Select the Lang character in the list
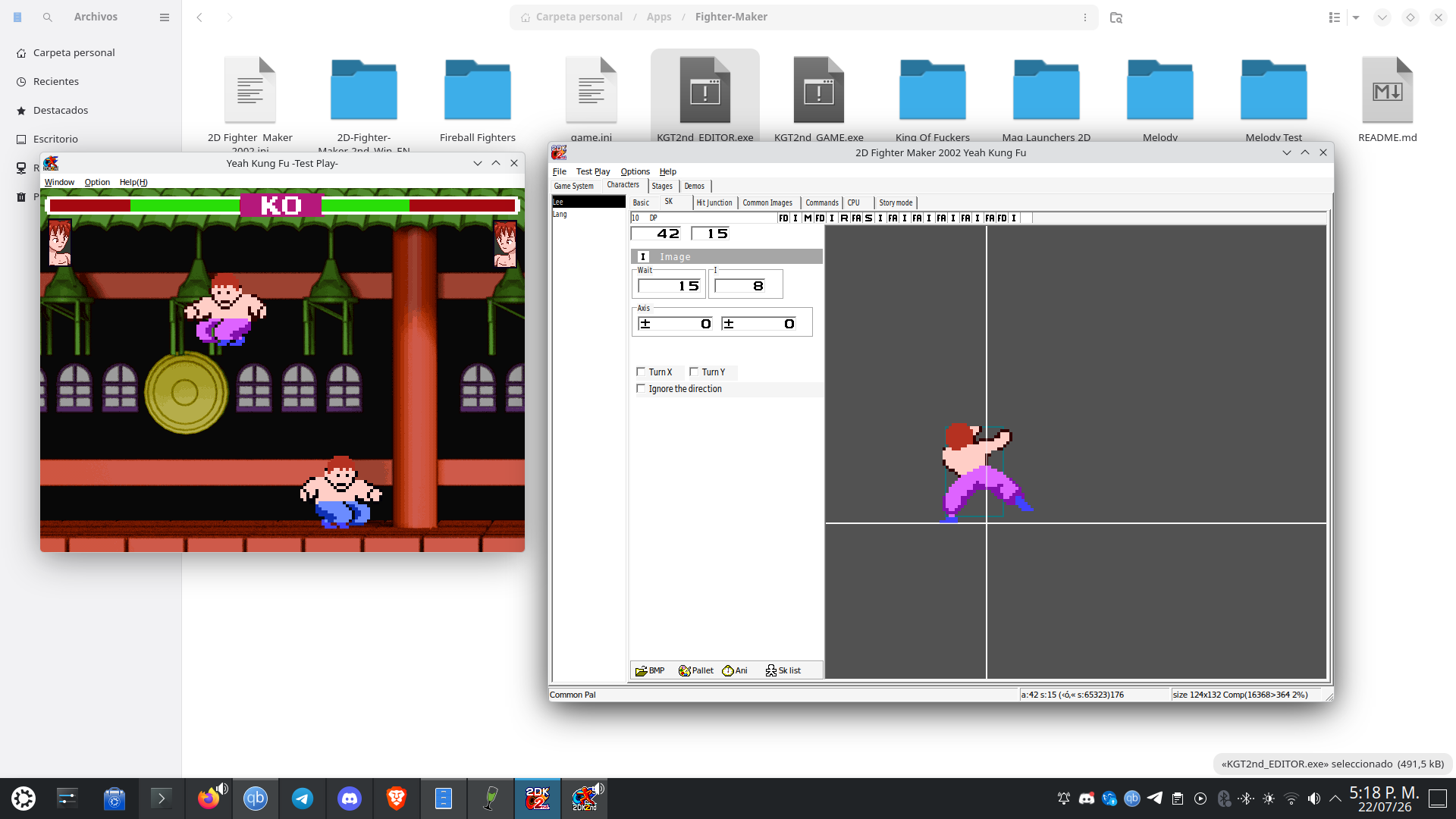This screenshot has width=1456, height=819. coord(560,215)
